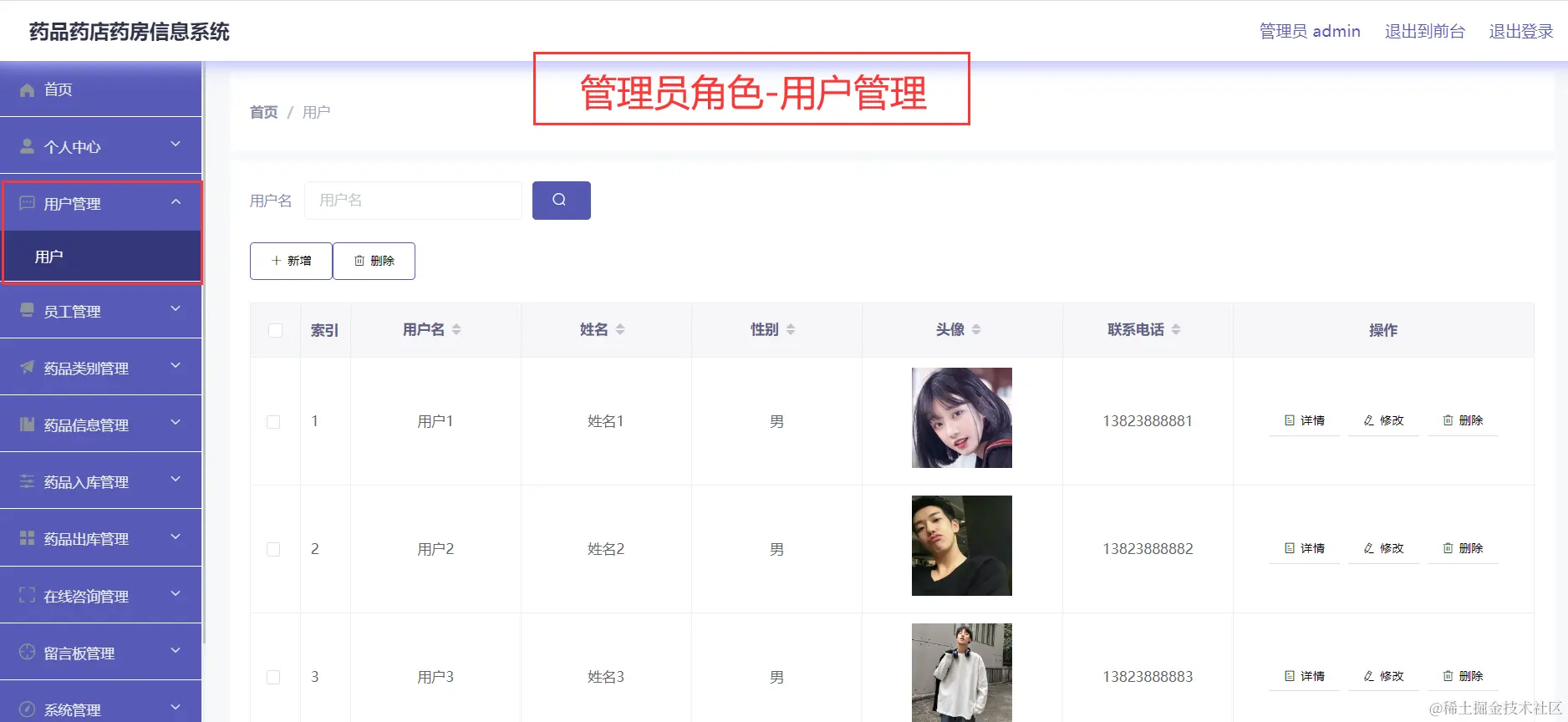Open 详情 for 用户2 row

(x=1304, y=548)
